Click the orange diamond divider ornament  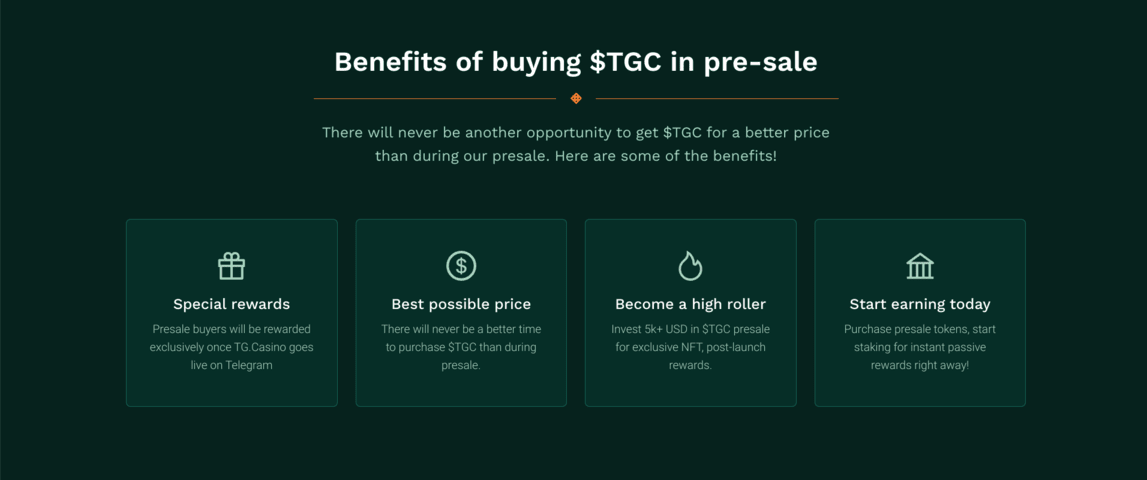576,98
